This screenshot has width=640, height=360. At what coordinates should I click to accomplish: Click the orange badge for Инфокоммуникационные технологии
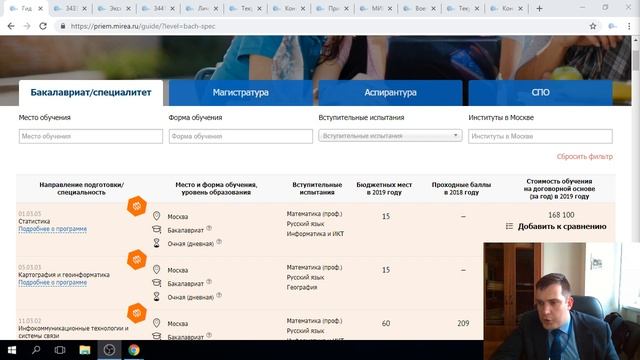(137, 313)
